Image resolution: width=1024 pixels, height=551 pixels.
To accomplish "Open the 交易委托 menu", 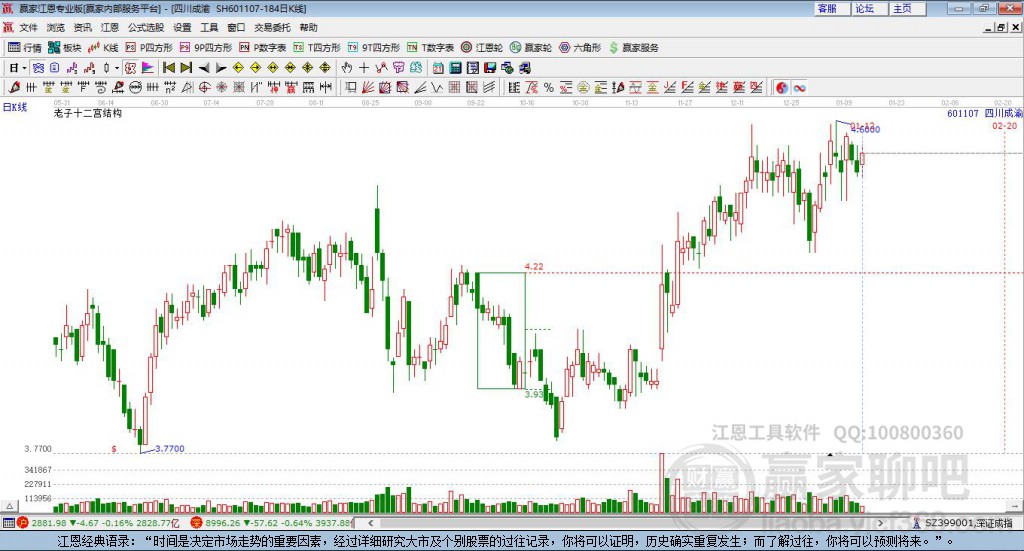I will [272, 27].
